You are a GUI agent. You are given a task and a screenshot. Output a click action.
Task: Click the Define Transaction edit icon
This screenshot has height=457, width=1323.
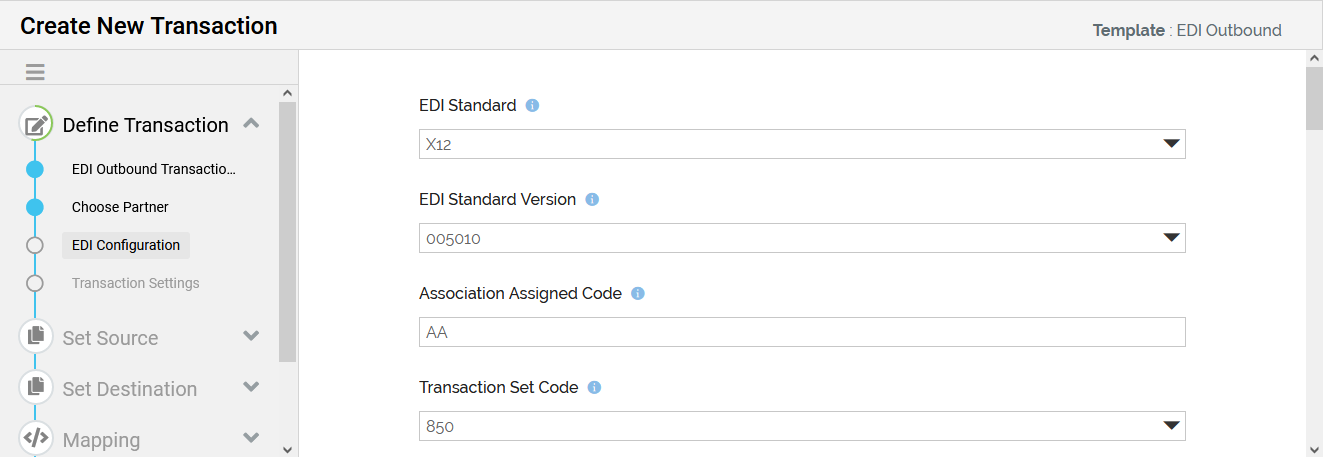36,125
